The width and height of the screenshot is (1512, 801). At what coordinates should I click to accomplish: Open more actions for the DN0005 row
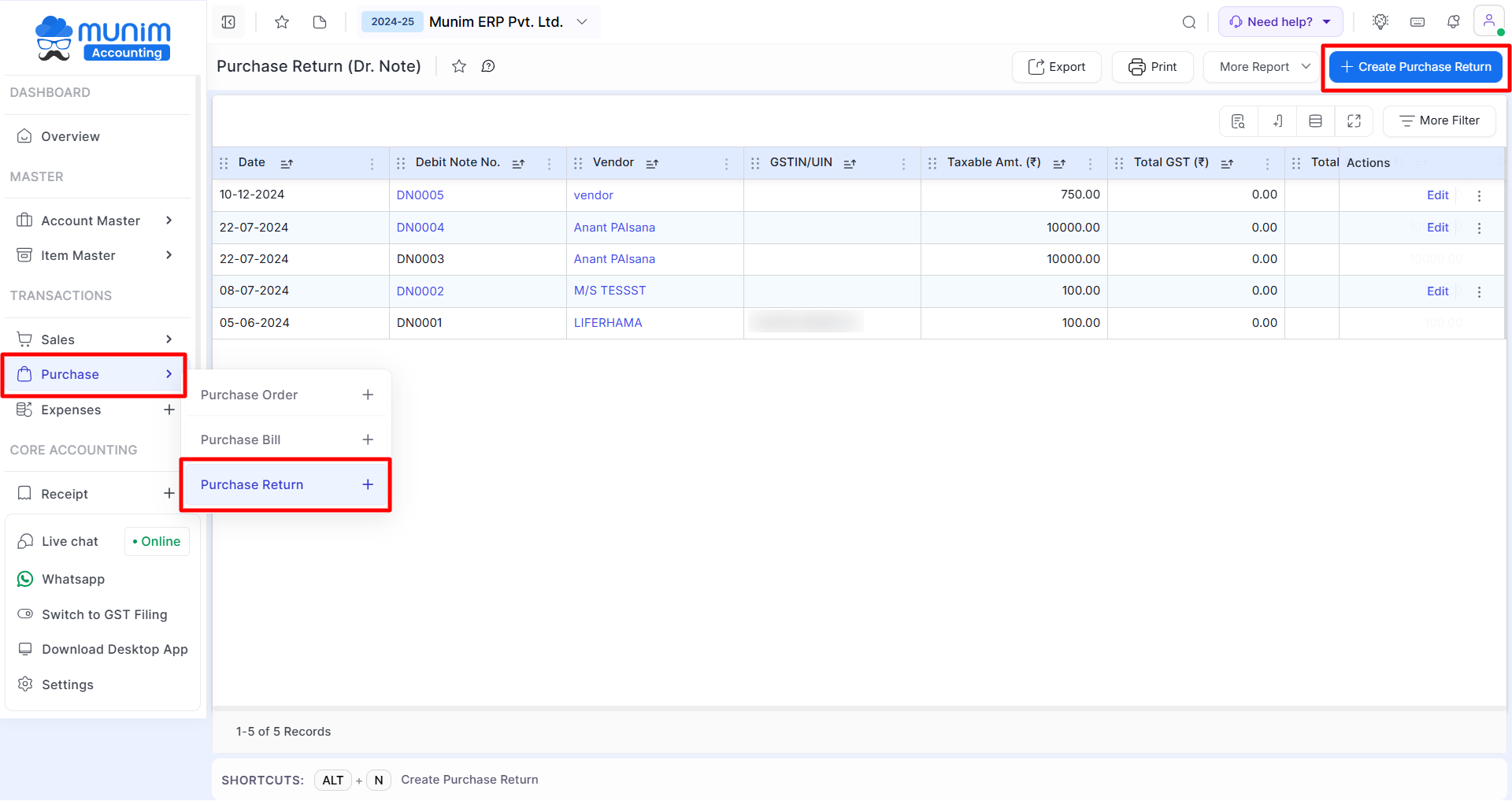coord(1479,196)
